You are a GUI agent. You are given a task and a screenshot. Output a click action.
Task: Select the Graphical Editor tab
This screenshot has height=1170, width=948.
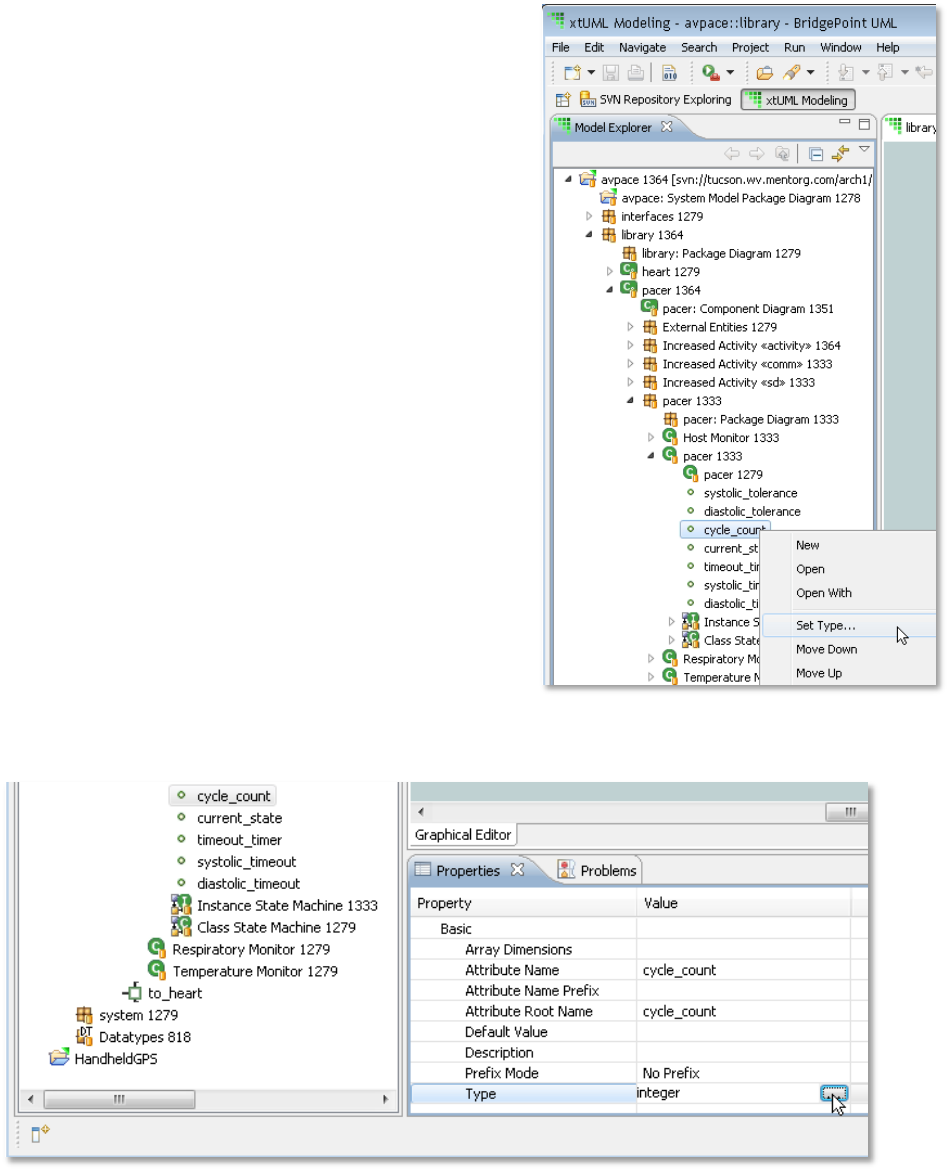(463, 834)
